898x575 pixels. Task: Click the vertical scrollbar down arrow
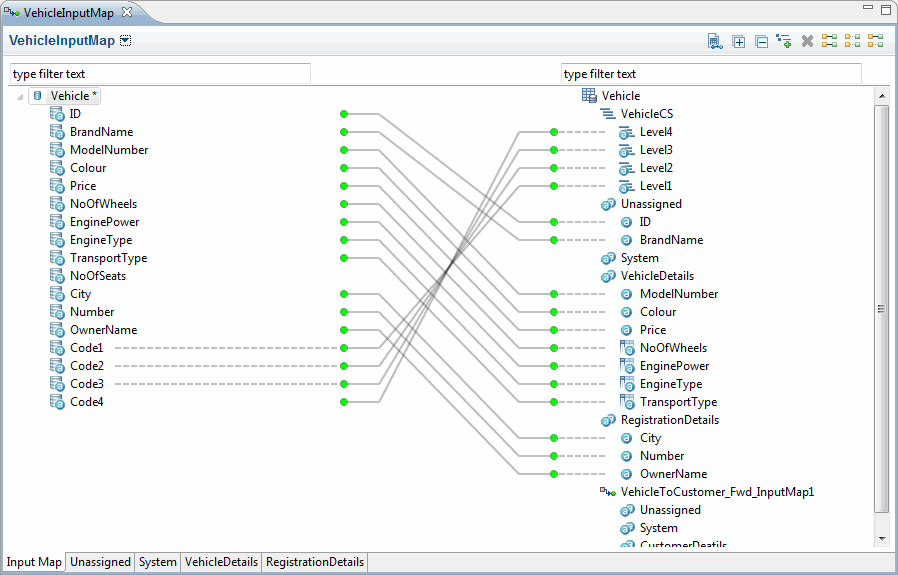pyautogui.click(x=882, y=538)
